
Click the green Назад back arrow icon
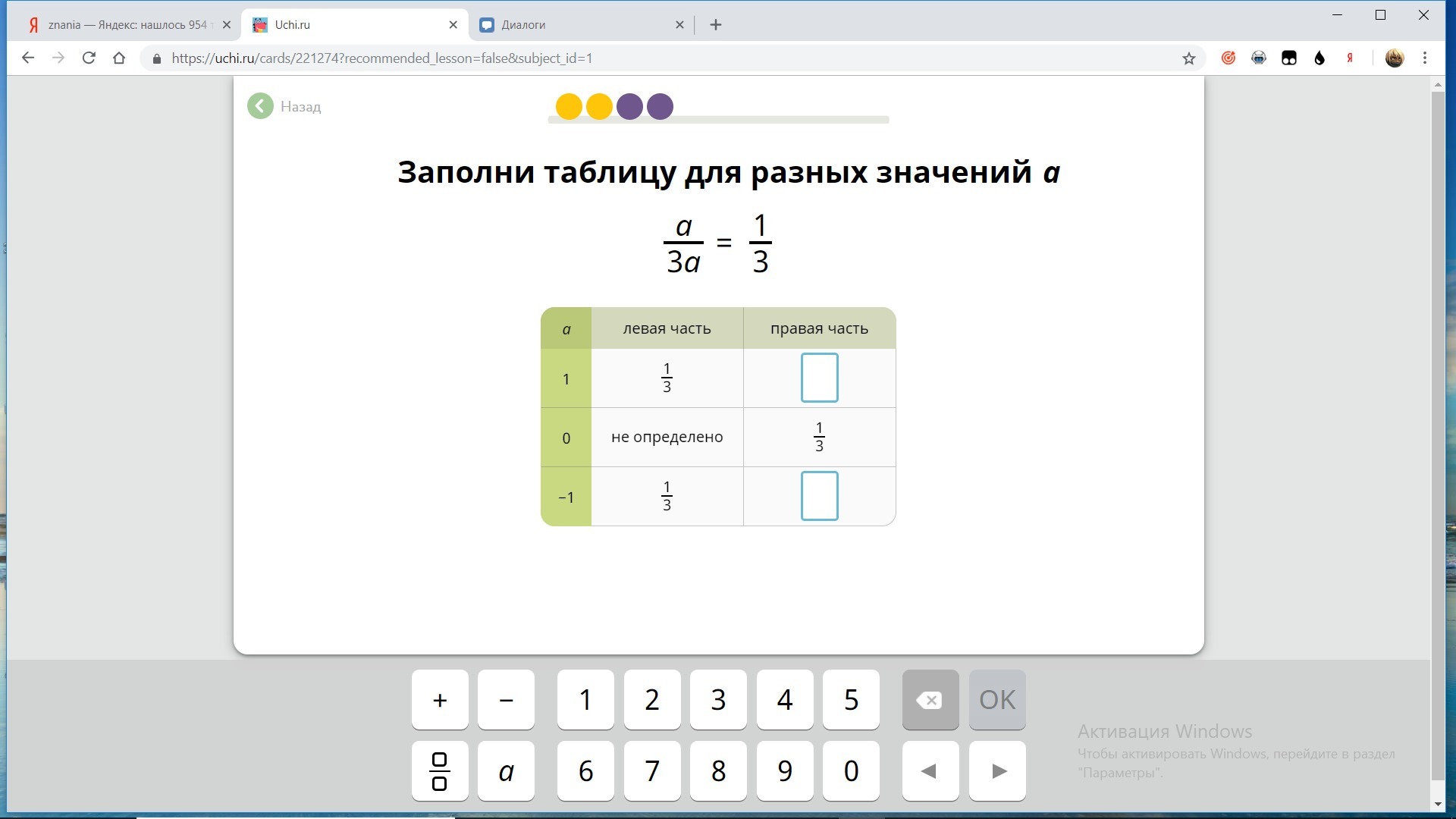[x=260, y=106]
